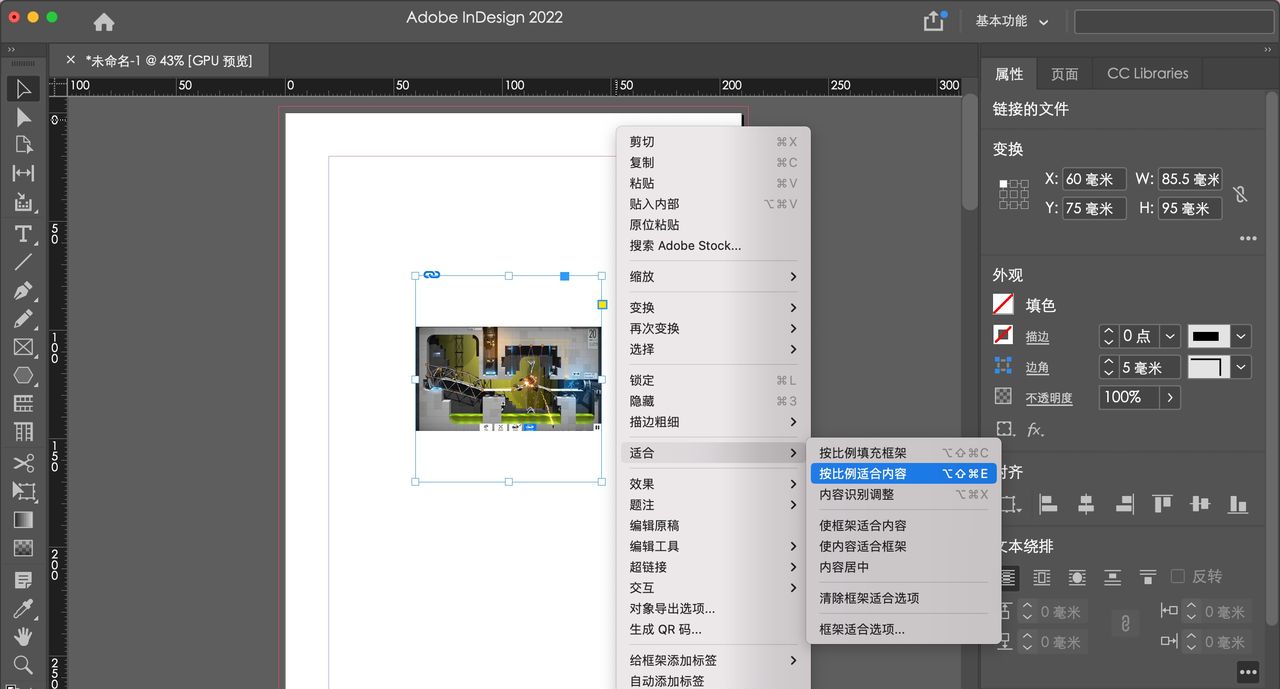Link the four text wrap offset values

click(x=1124, y=624)
